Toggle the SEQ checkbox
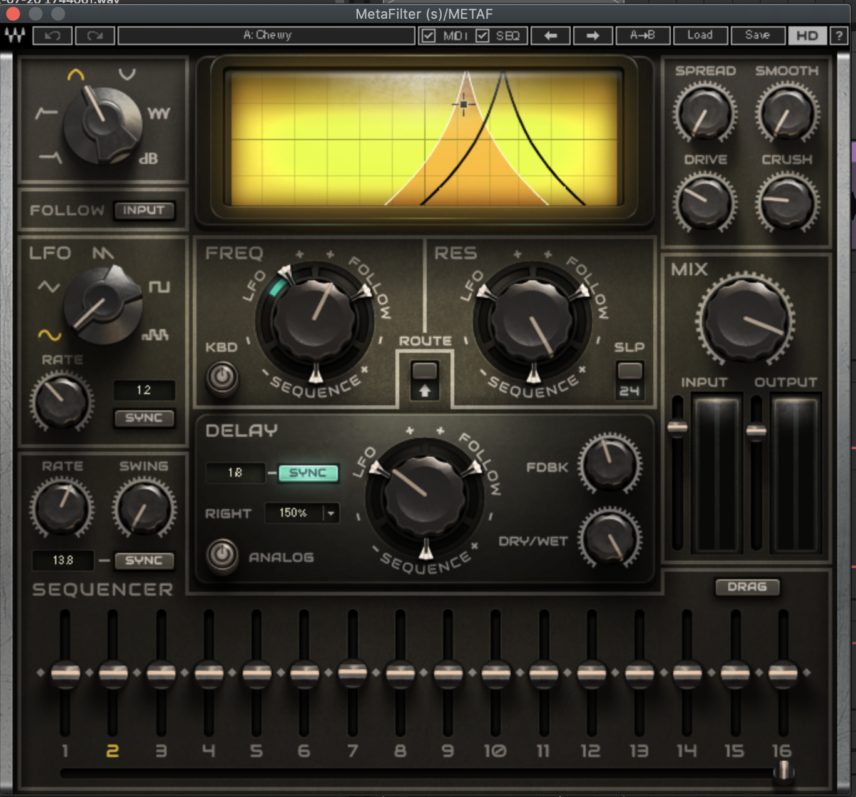Screen dimensions: 856x797 pos(482,36)
